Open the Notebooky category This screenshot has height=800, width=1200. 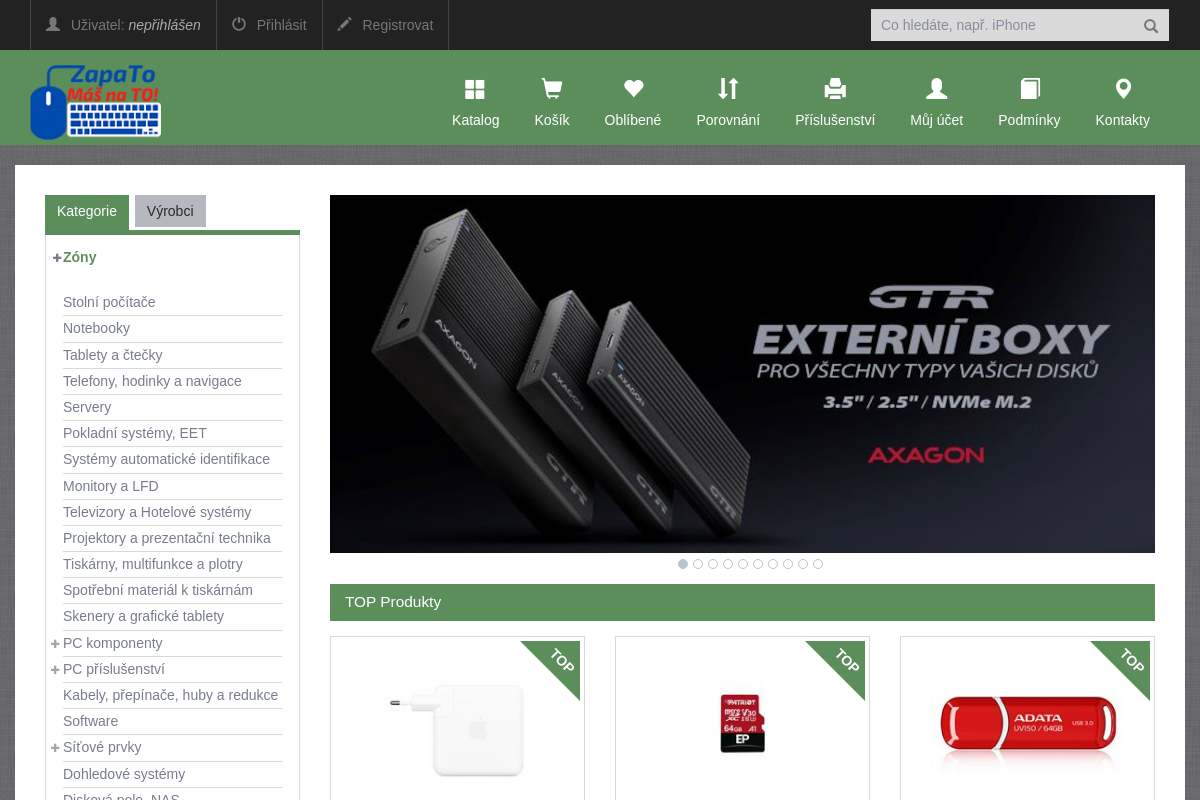[x=96, y=328]
